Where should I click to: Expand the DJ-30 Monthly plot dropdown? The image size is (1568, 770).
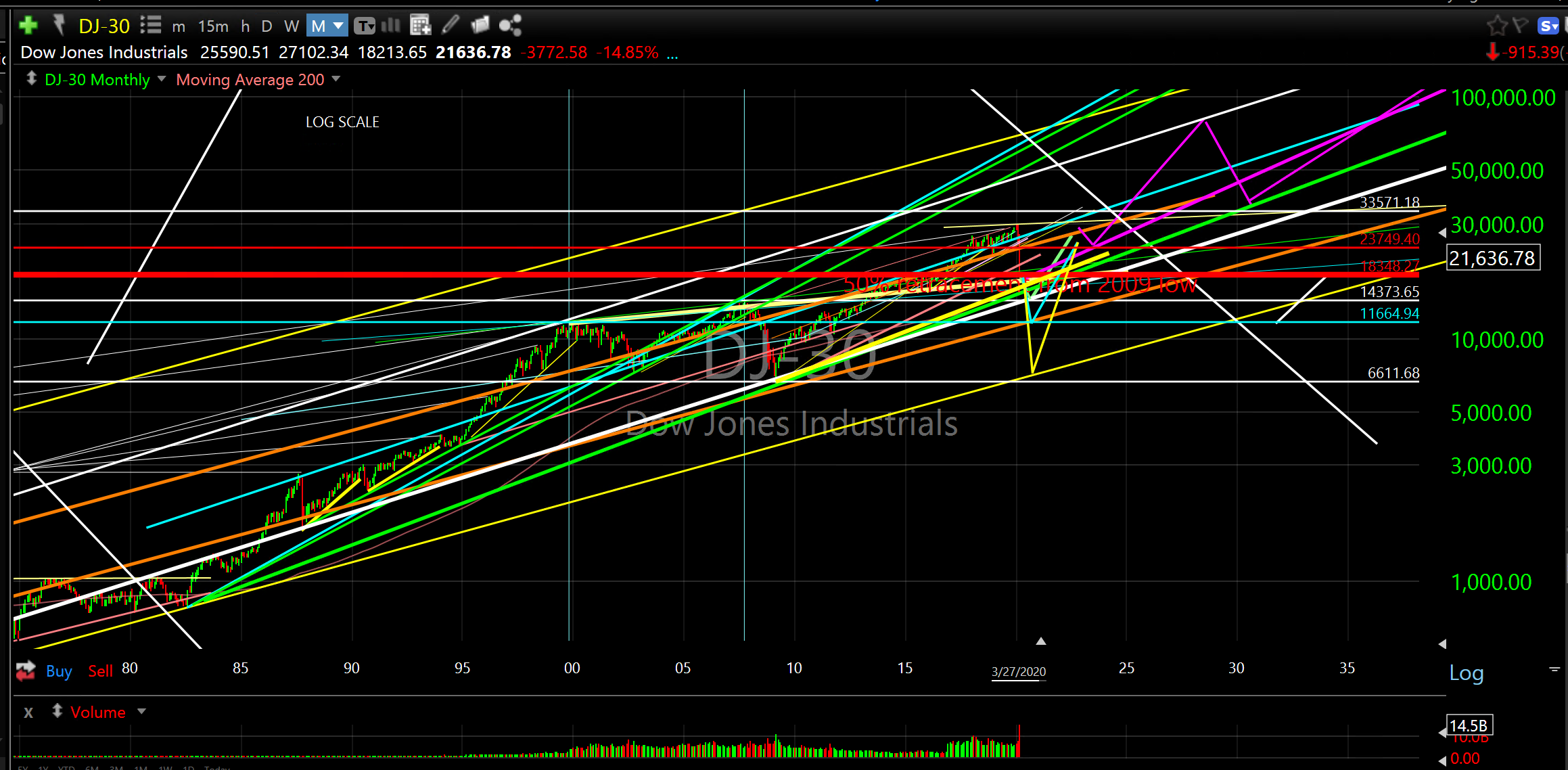point(162,79)
